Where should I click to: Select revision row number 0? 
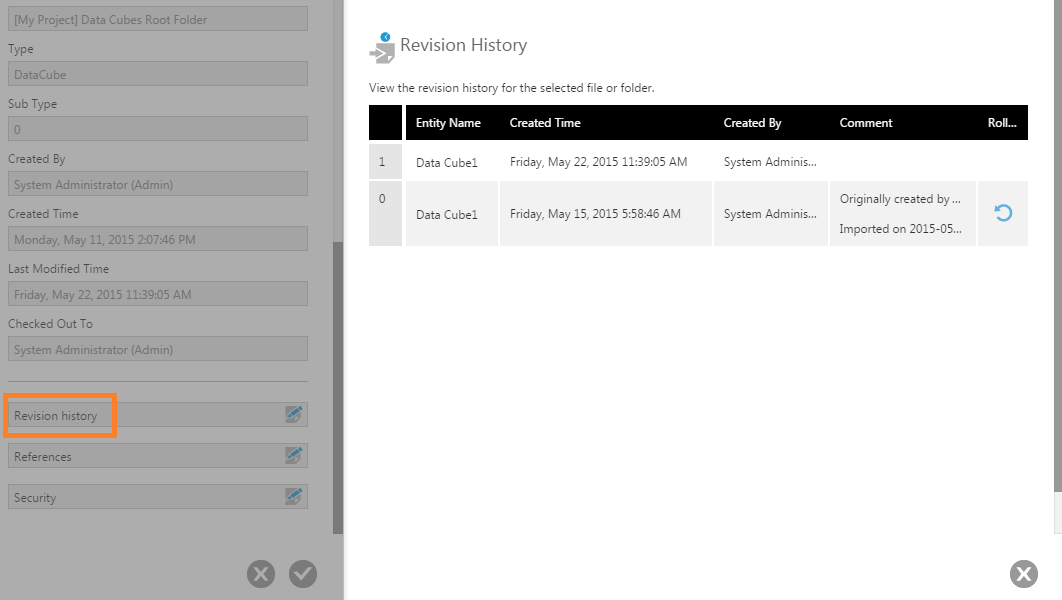[x=385, y=213]
